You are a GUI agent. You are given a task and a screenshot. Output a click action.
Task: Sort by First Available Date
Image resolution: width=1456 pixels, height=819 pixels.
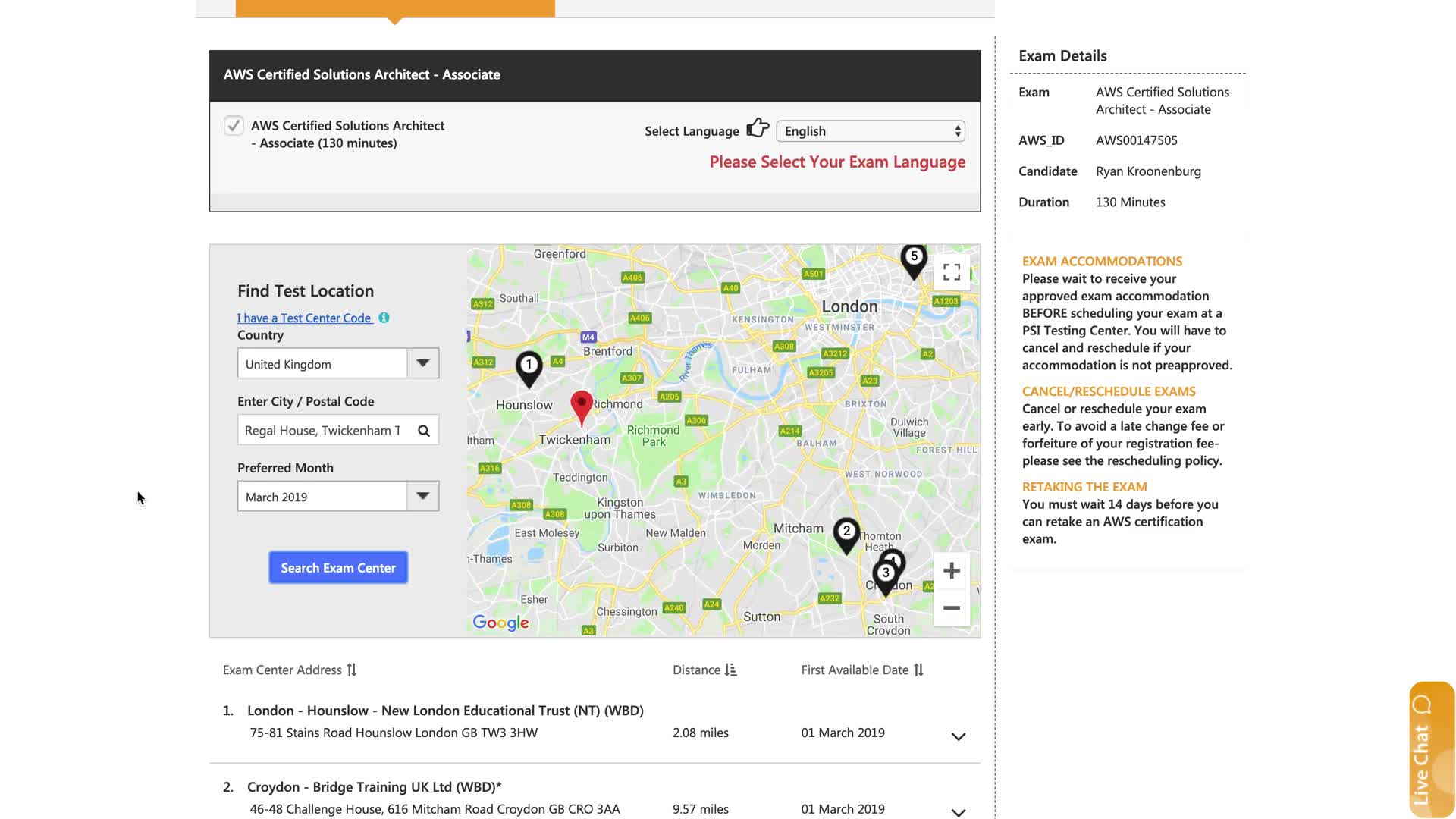pyautogui.click(x=918, y=670)
